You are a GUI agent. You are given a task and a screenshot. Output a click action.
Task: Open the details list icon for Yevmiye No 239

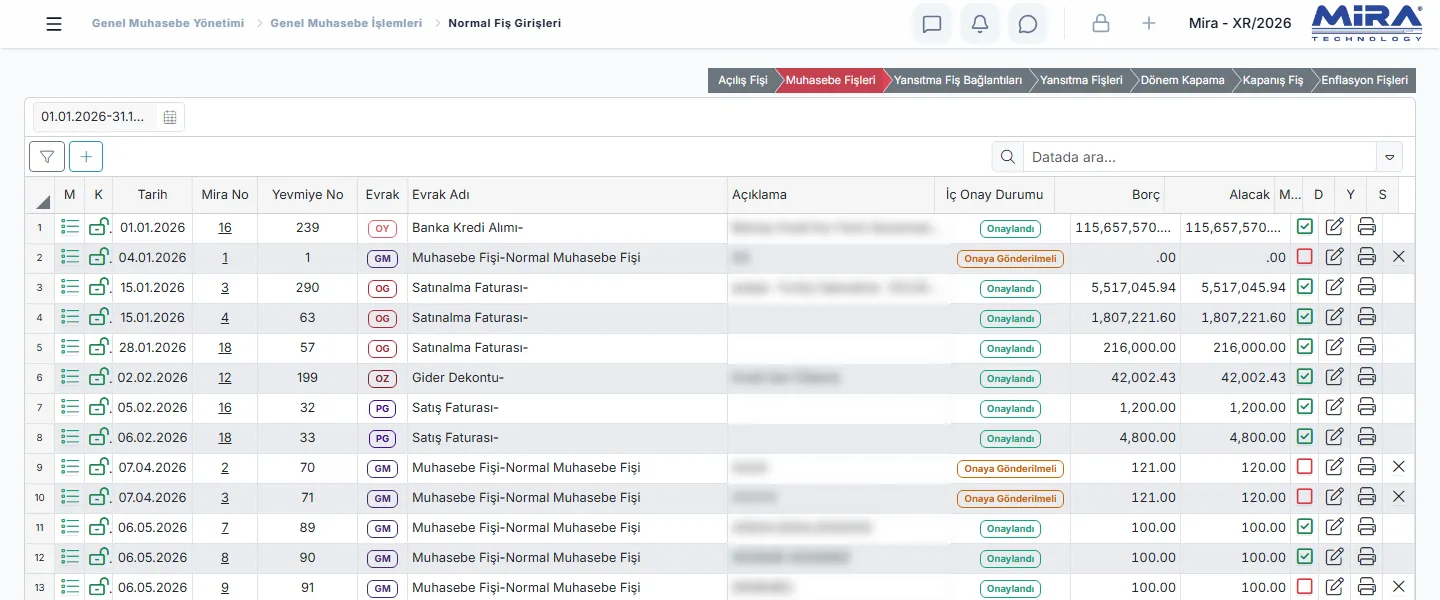69,227
